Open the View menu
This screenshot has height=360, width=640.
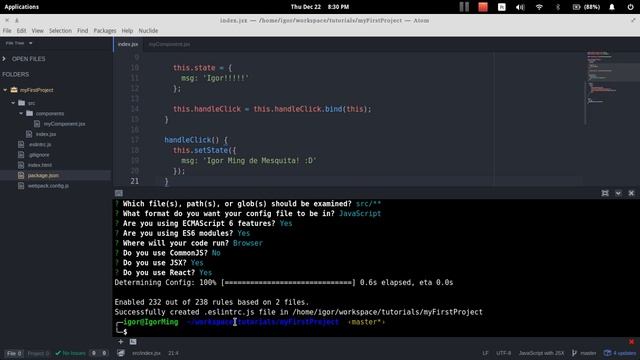click(38, 31)
